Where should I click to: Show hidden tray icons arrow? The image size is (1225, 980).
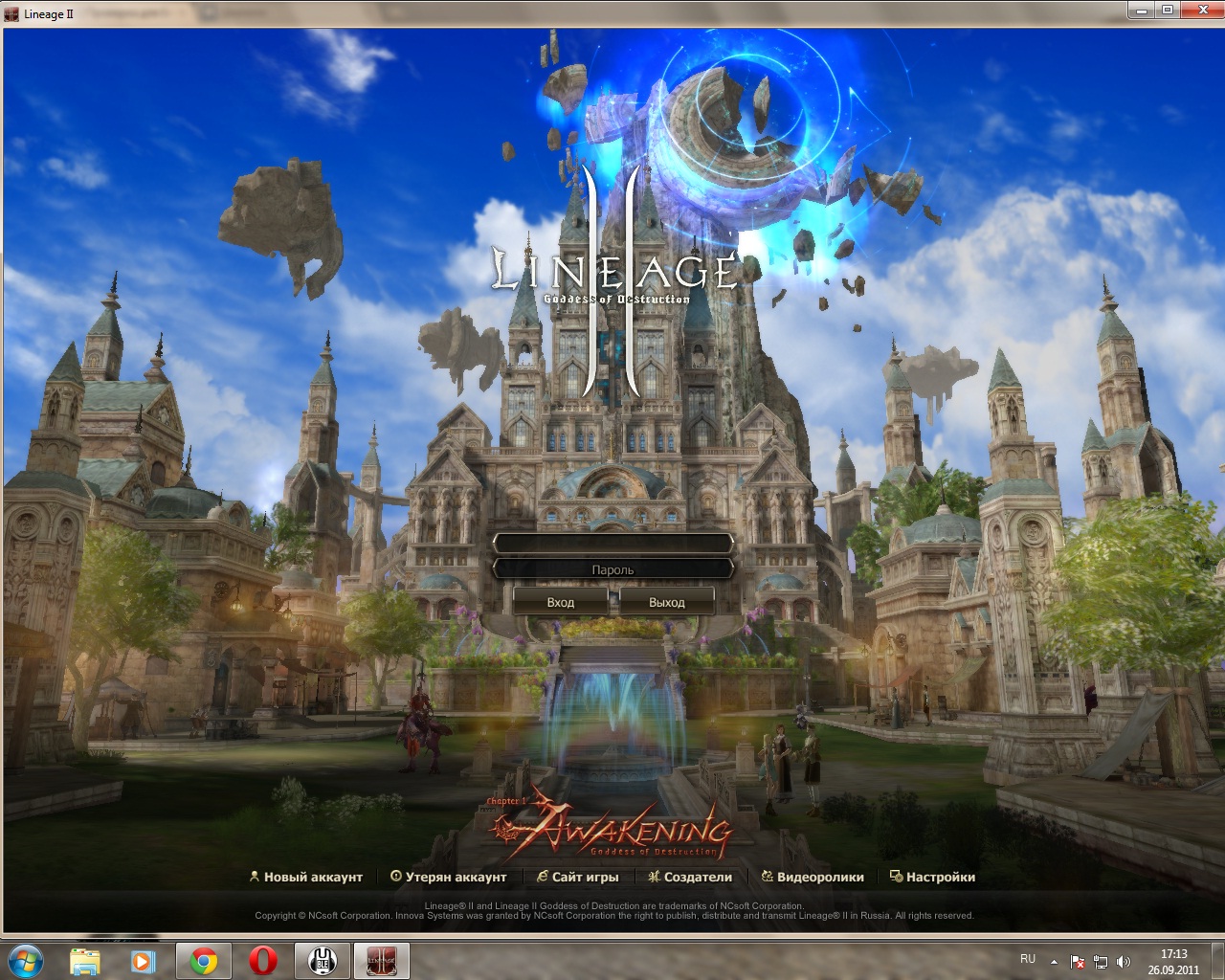pyautogui.click(x=1054, y=961)
